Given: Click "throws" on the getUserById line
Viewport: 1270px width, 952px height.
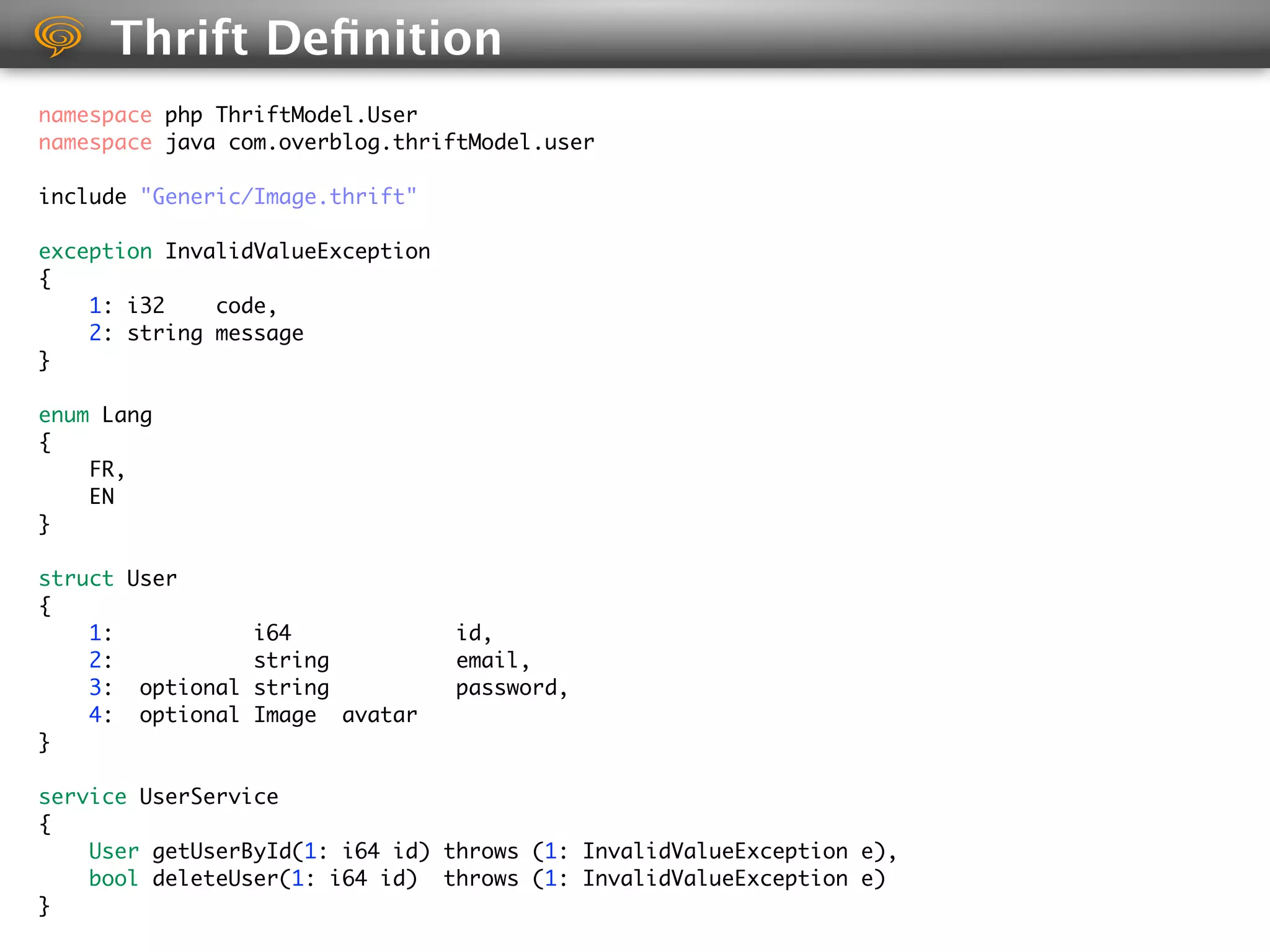Looking at the screenshot, I should (481, 852).
